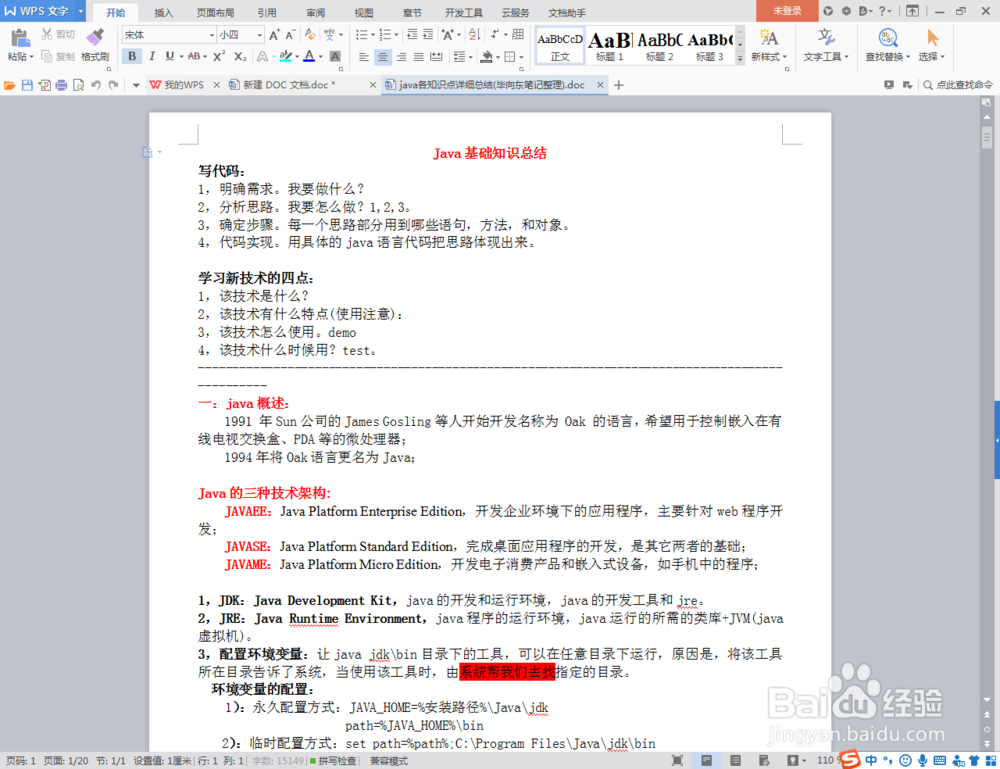Open the 视图 (View) tab
This screenshot has width=1000, height=769.
pyautogui.click(x=364, y=13)
